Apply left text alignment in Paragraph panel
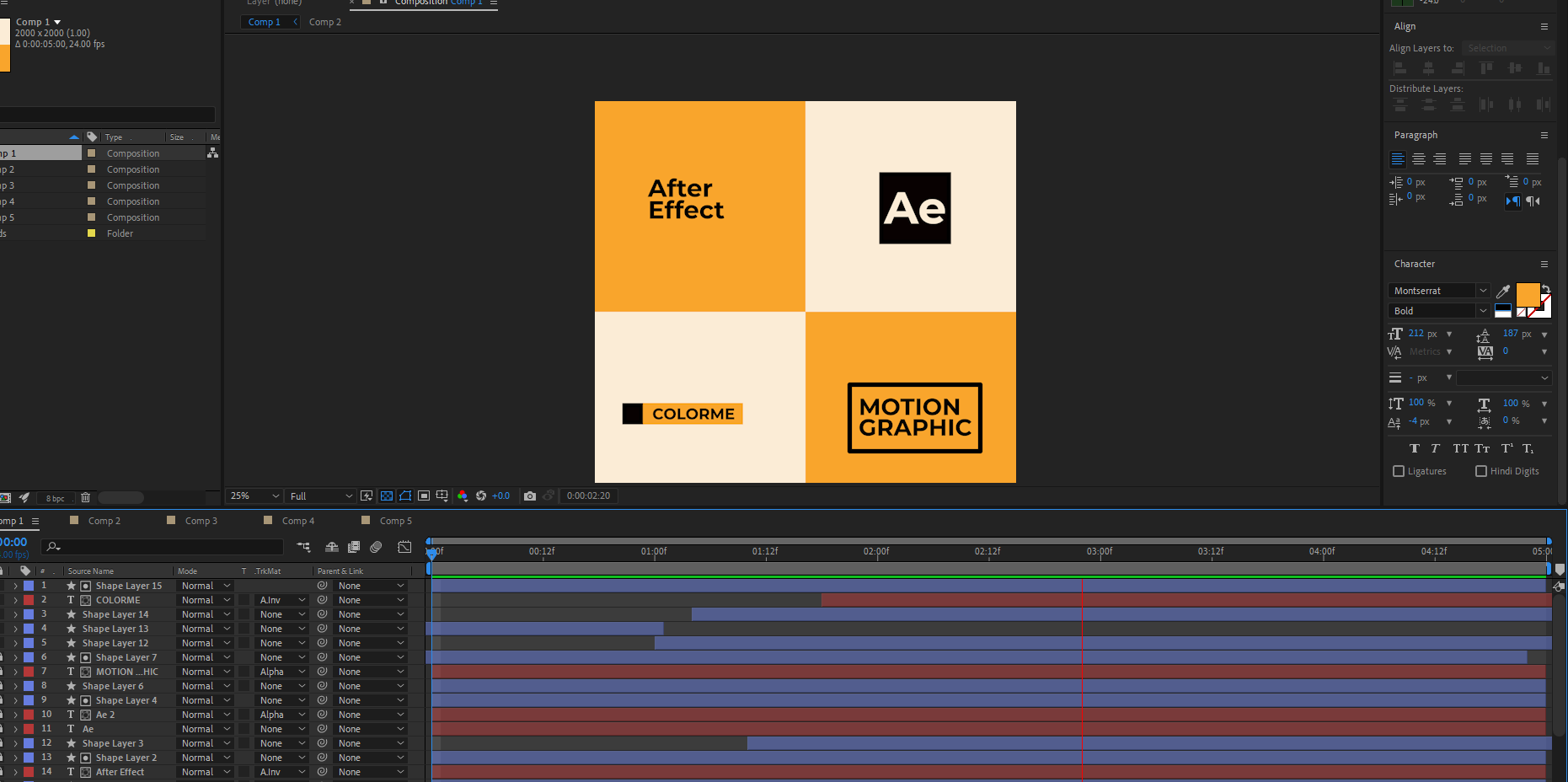The height and width of the screenshot is (782, 1568). coord(1398,159)
